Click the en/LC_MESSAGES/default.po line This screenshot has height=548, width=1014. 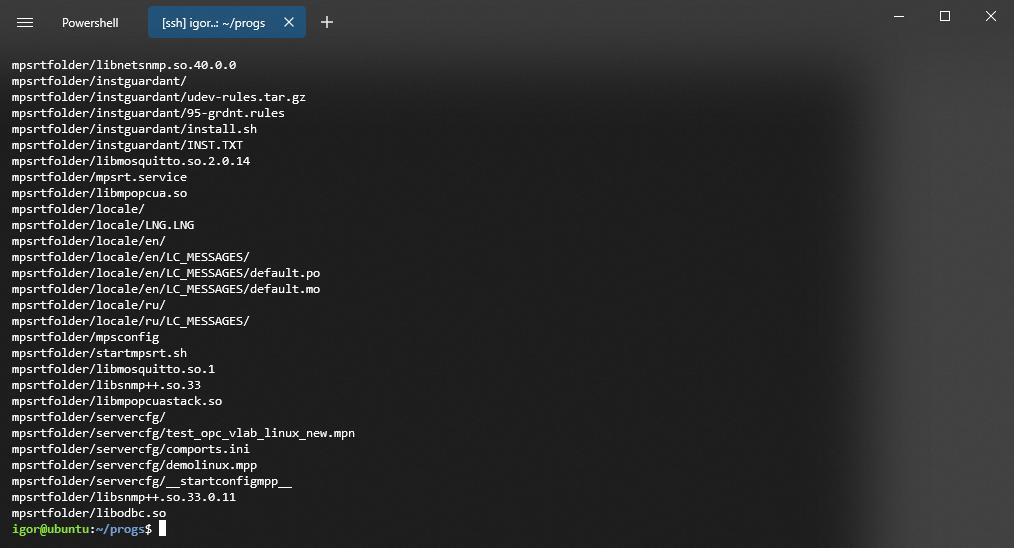coord(166,273)
